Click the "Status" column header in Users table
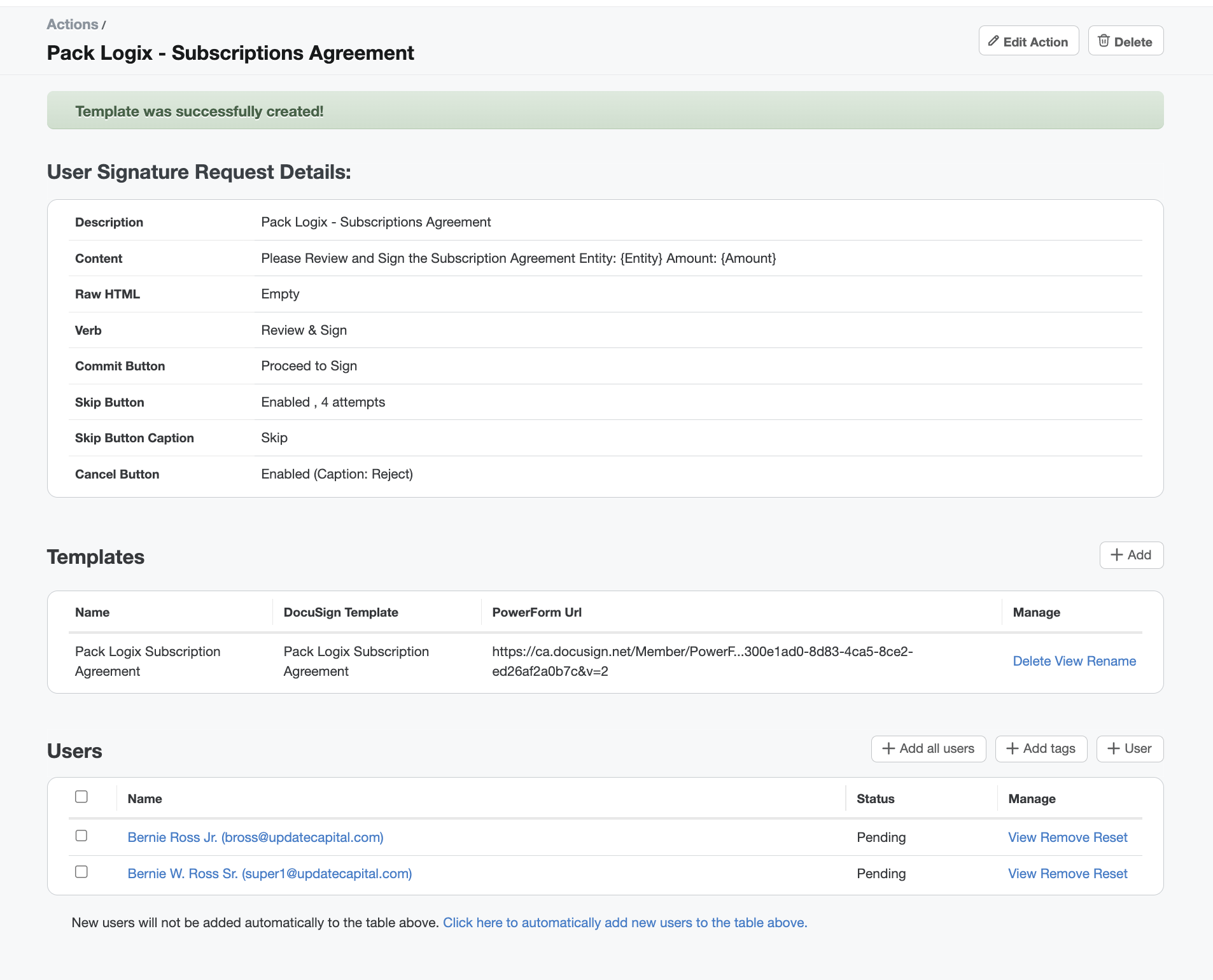Image resolution: width=1213 pixels, height=980 pixels. 876,799
